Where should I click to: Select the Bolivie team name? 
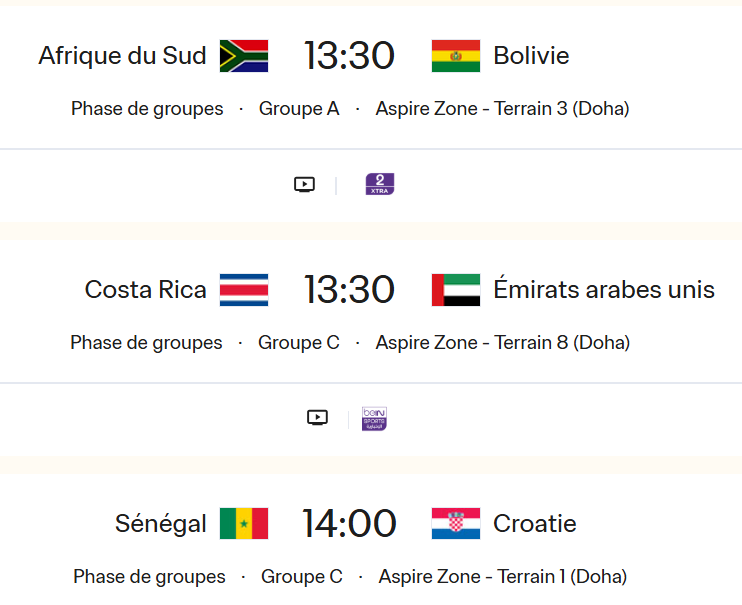point(531,56)
